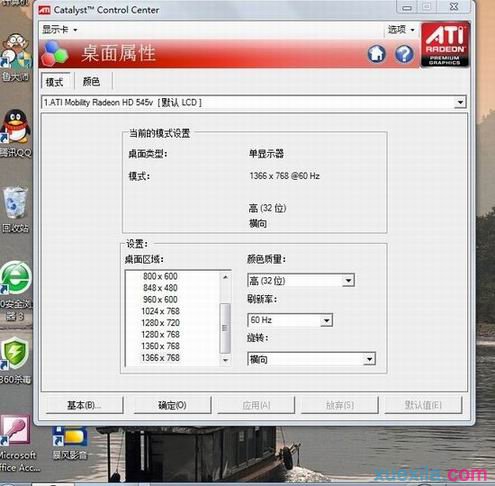Open the 显示卡 menu
This screenshot has height=486, width=495.
point(59,30)
